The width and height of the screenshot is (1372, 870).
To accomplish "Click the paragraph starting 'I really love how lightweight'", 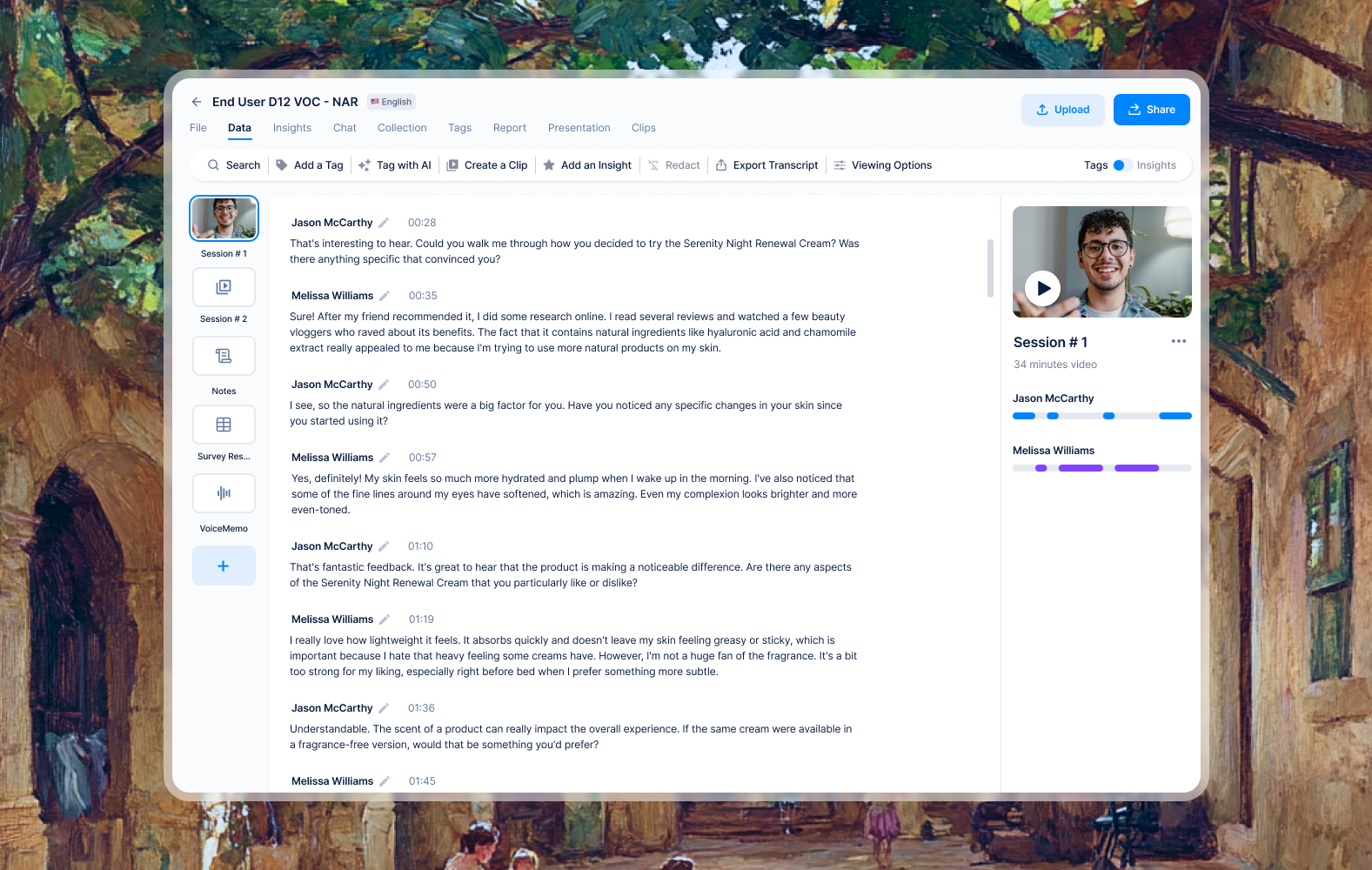I will 573,656.
